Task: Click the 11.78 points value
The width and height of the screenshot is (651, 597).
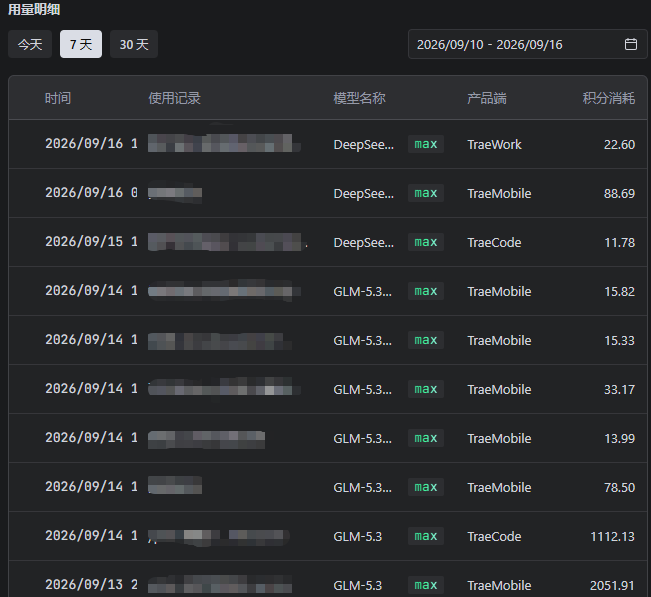Action: pyautogui.click(x=619, y=242)
